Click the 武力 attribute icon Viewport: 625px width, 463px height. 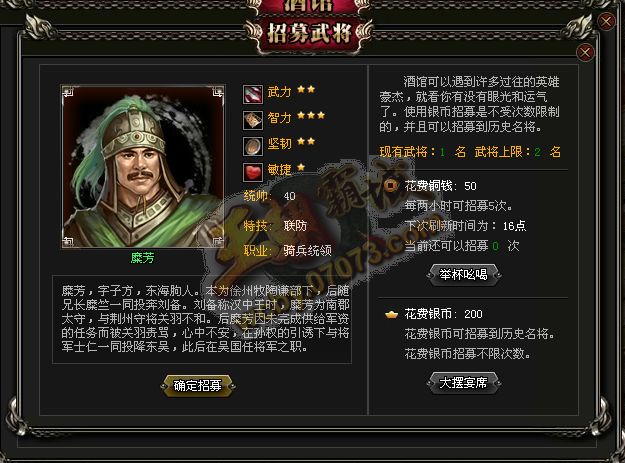(x=253, y=94)
